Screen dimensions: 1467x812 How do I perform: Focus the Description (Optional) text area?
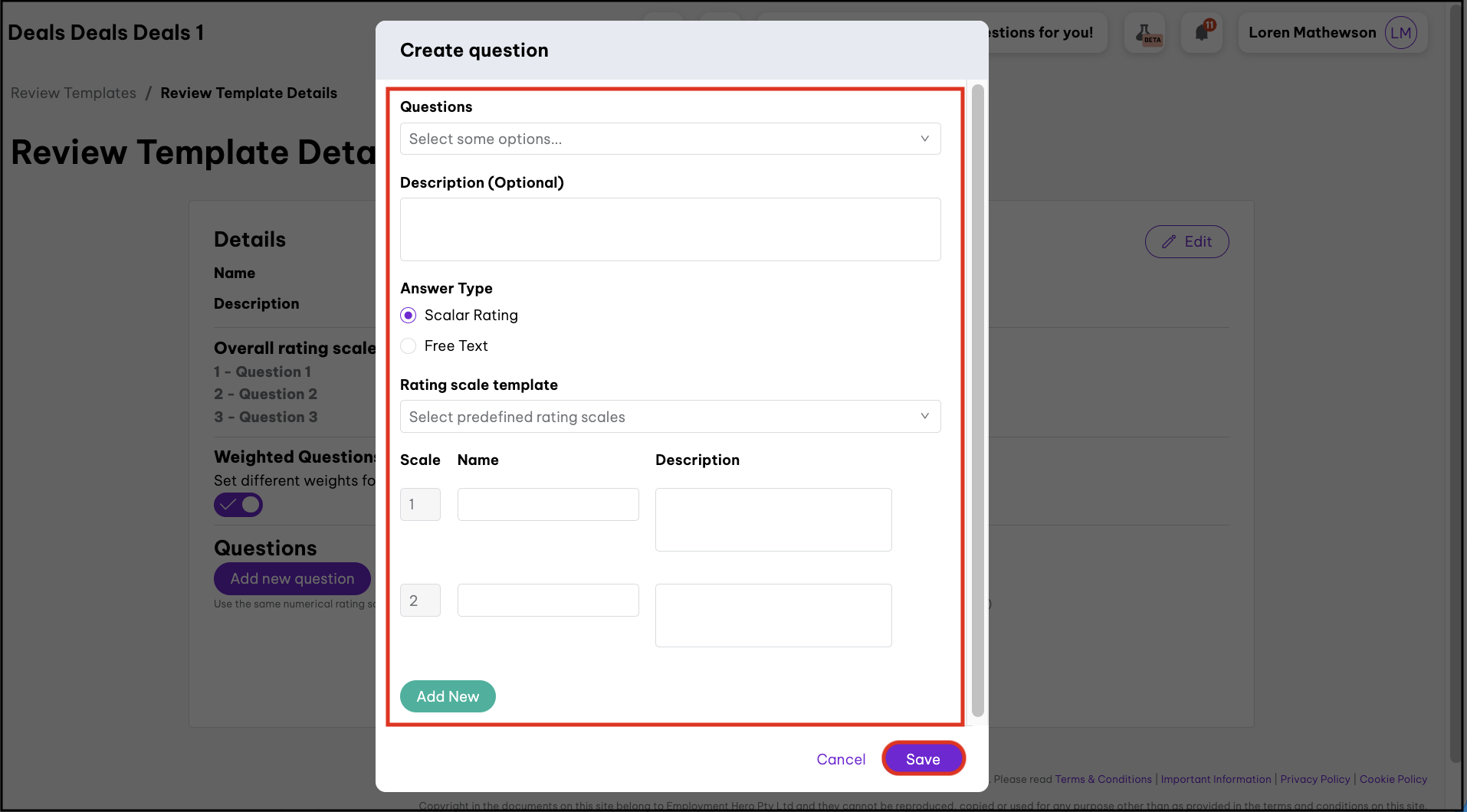[x=670, y=230]
